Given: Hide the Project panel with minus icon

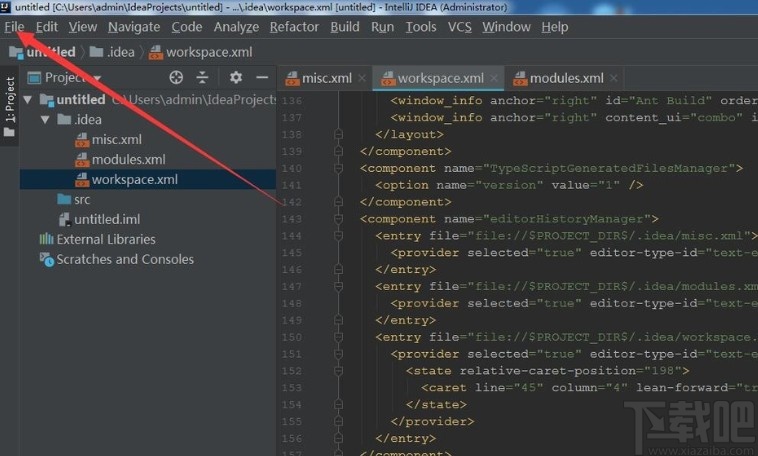Looking at the screenshot, I should tap(262, 77).
